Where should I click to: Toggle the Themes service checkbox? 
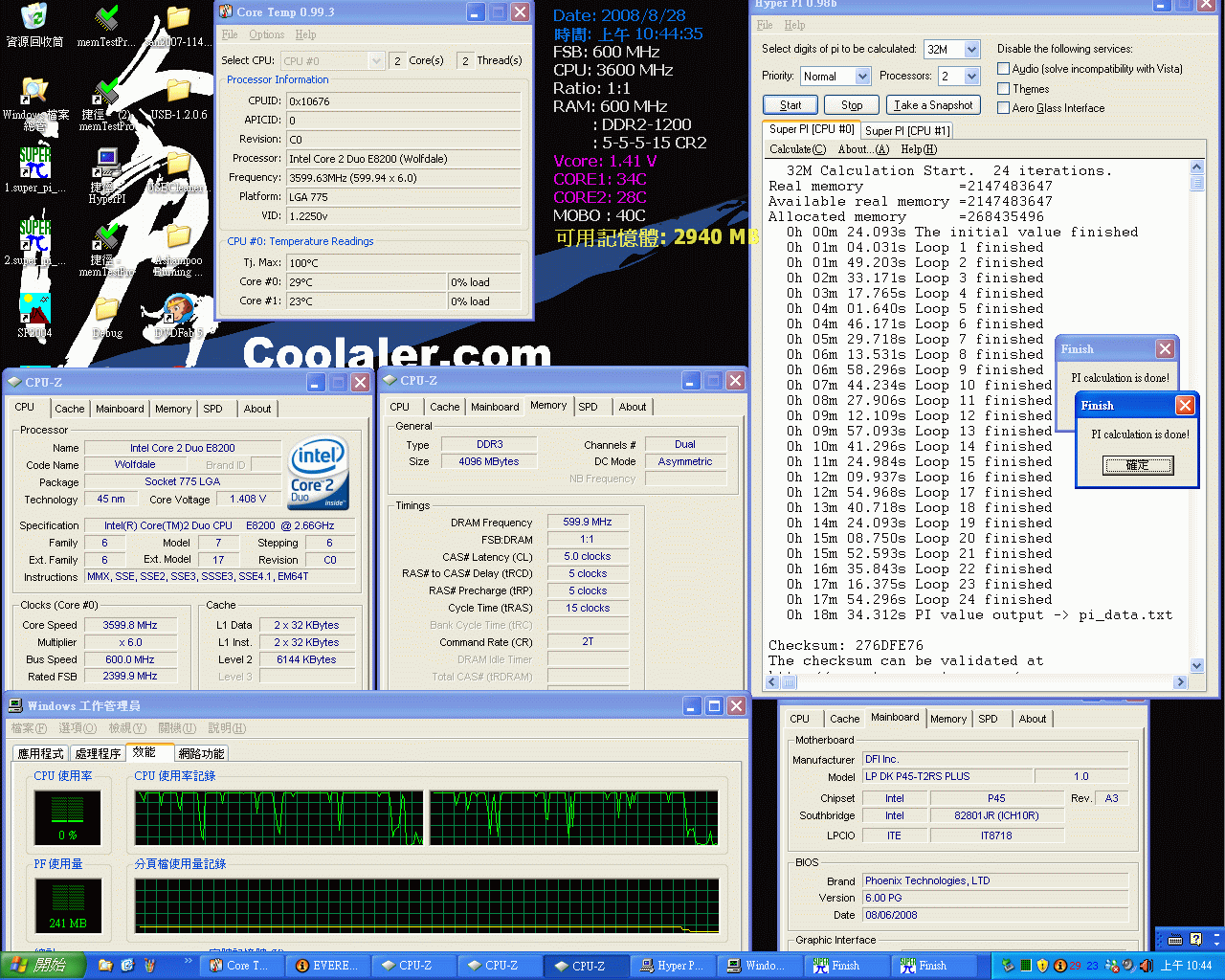(x=1003, y=88)
